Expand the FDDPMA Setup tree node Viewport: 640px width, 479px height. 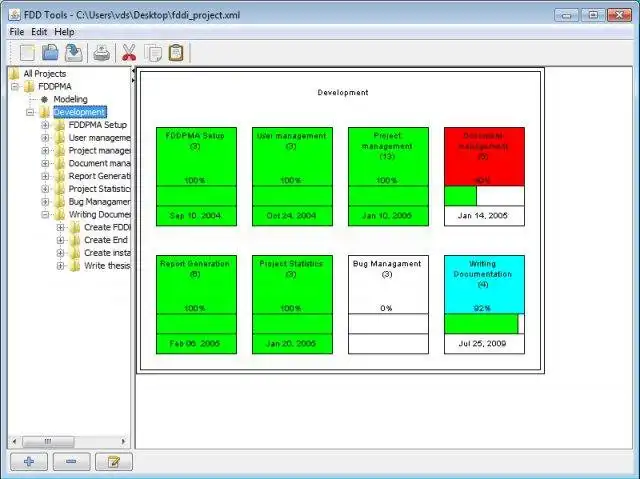click(x=45, y=125)
